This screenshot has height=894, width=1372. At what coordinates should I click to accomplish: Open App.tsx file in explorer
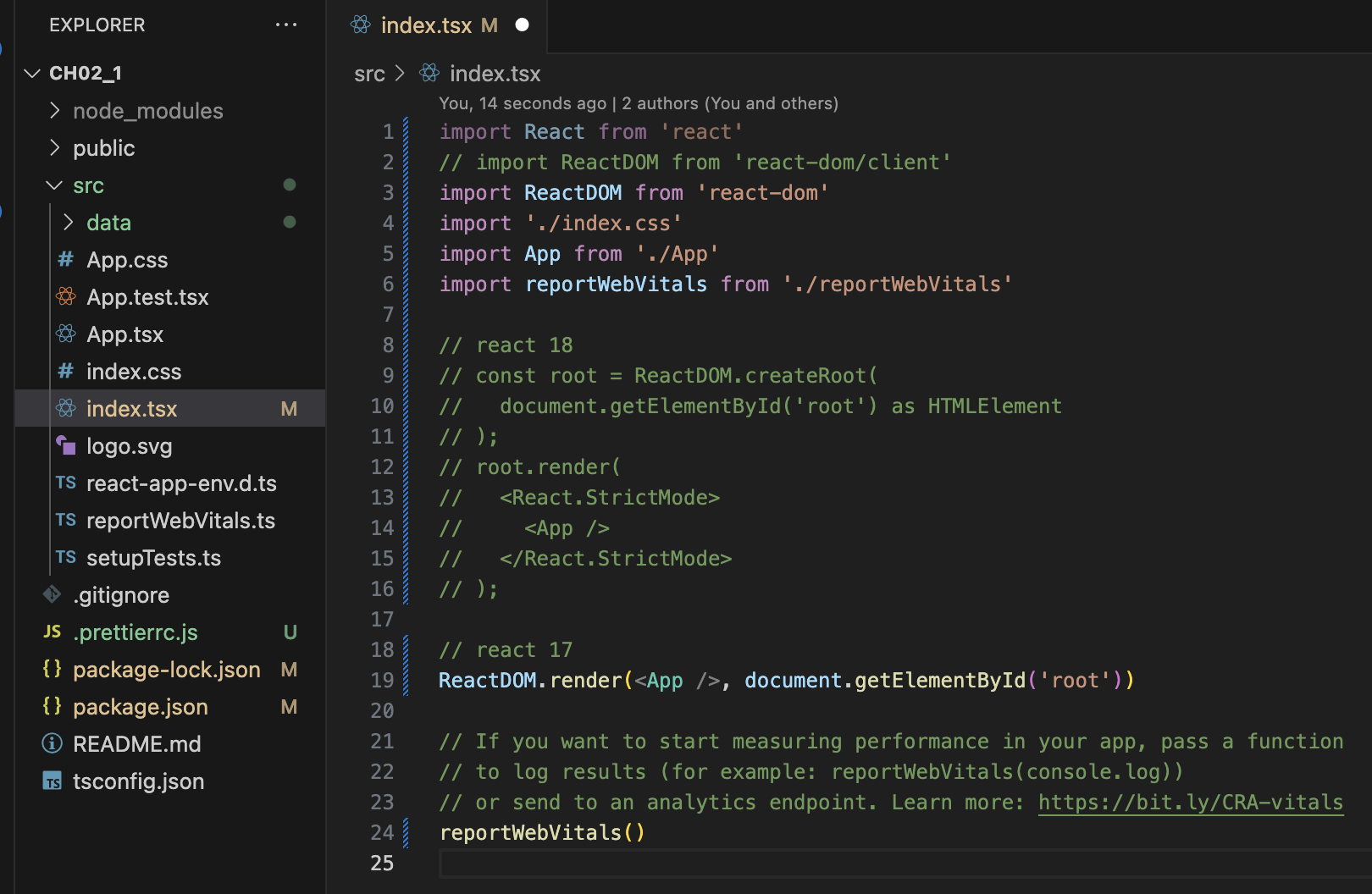point(124,334)
